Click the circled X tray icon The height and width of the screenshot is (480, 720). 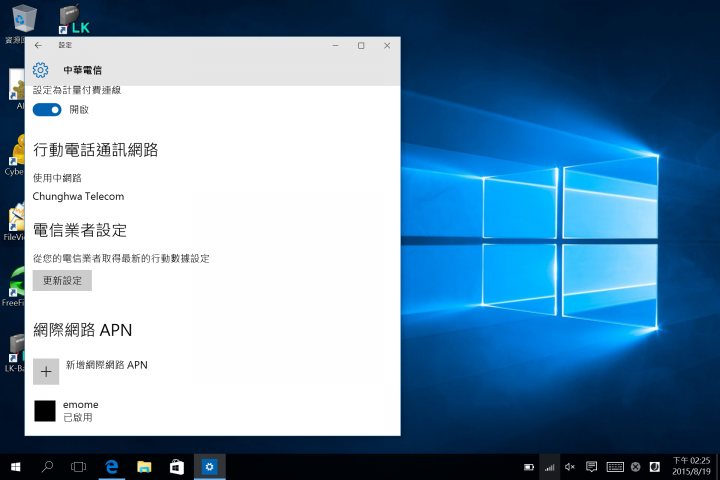coord(636,467)
